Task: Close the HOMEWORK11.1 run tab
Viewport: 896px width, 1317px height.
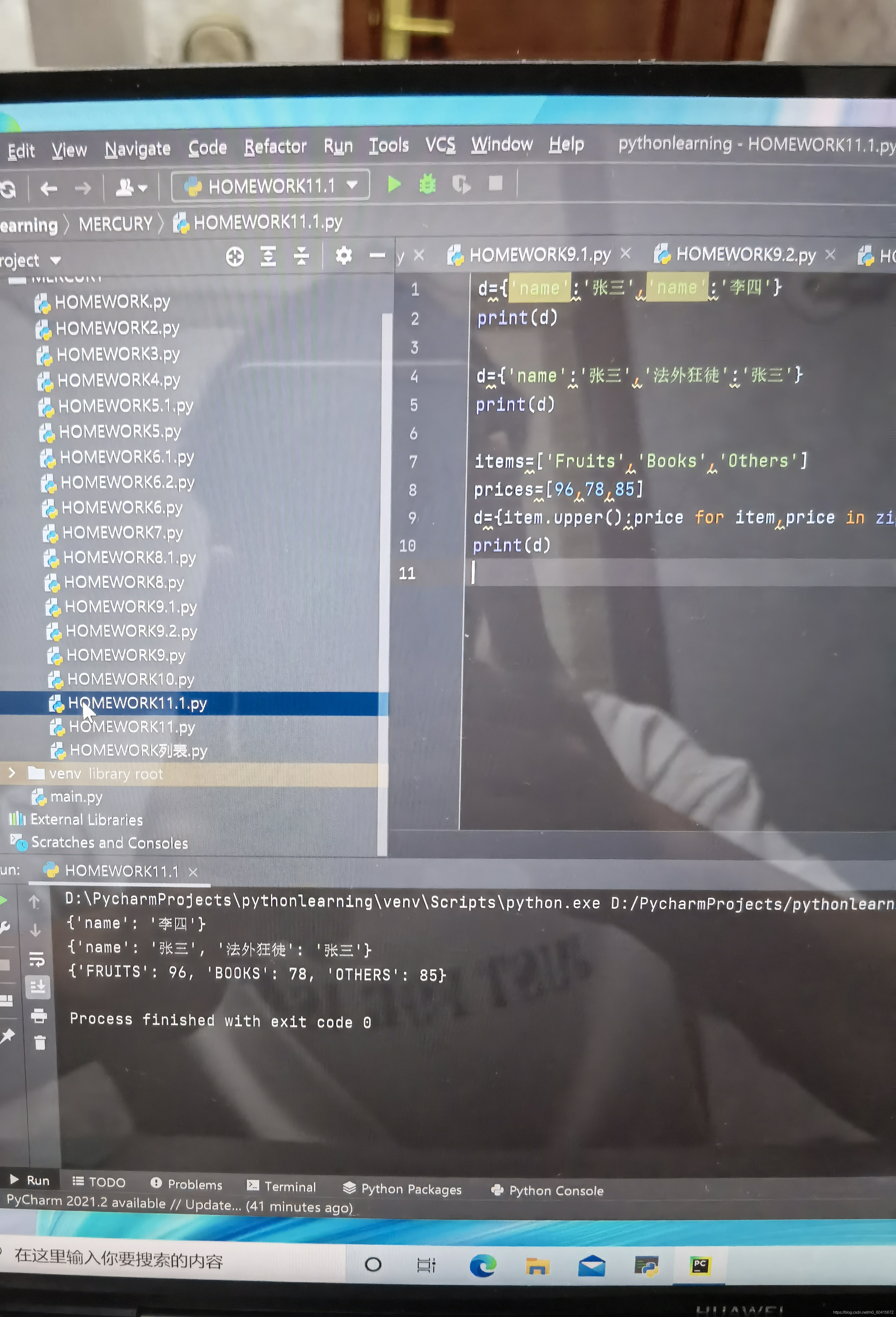Action: tap(193, 872)
